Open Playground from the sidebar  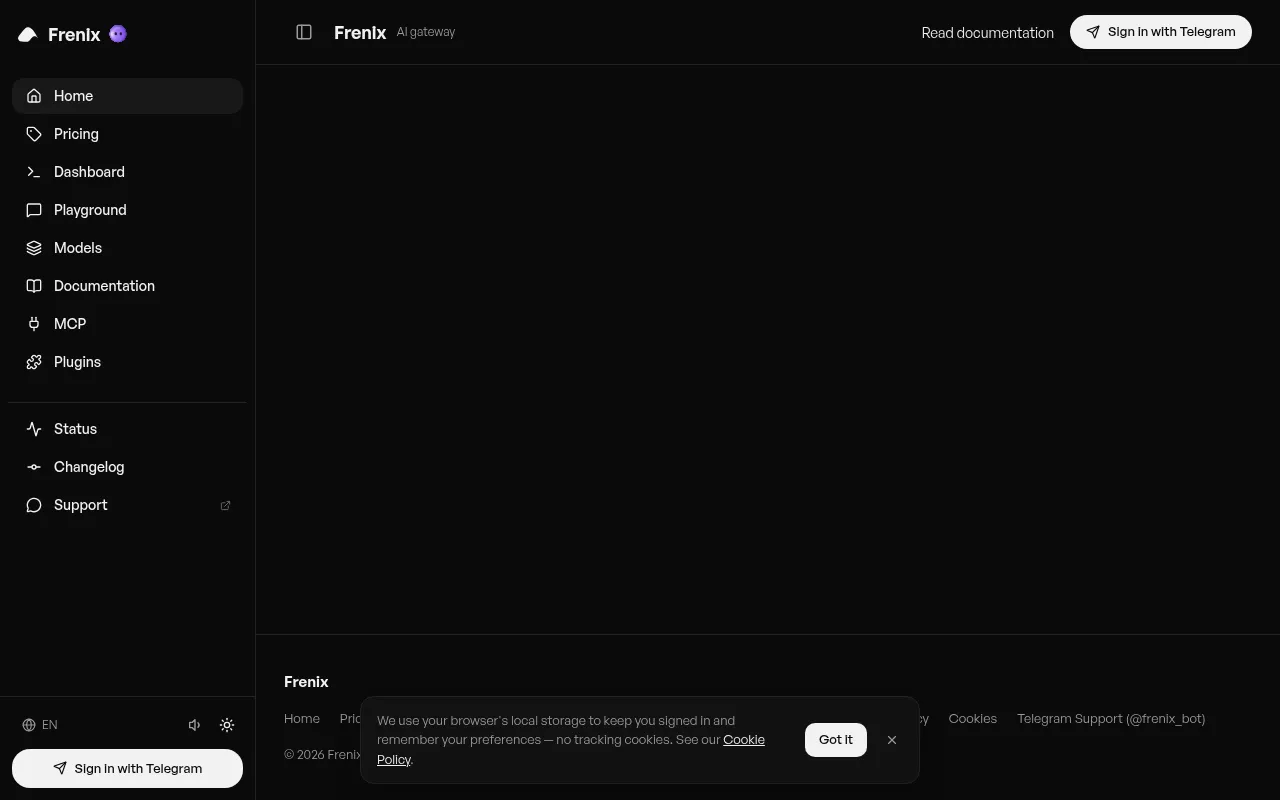tap(127, 210)
